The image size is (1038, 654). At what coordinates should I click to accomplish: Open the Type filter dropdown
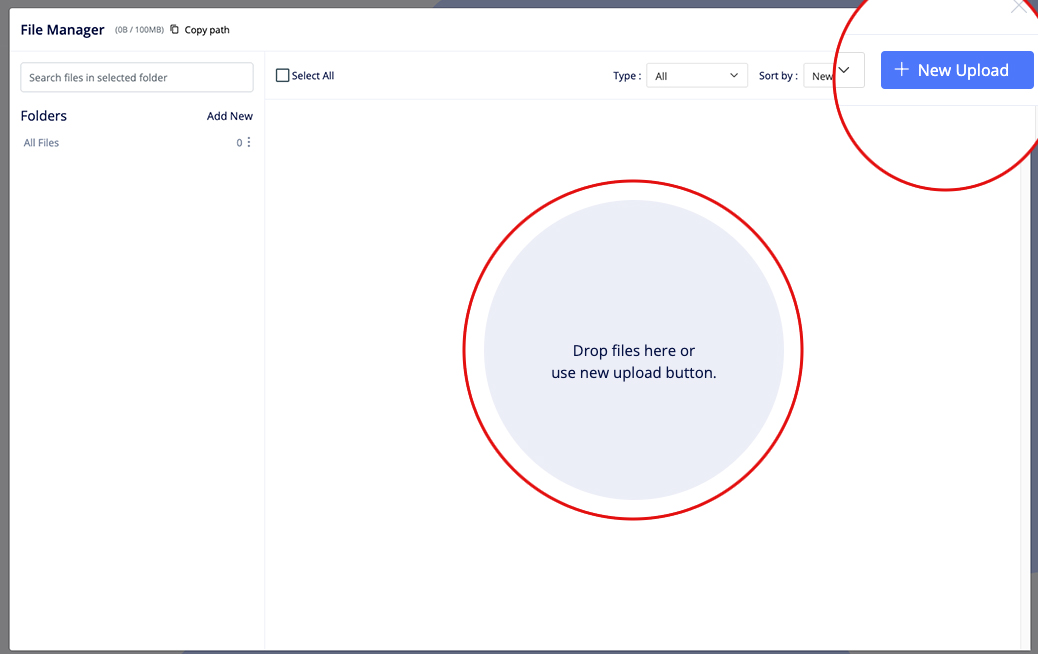click(x=696, y=76)
